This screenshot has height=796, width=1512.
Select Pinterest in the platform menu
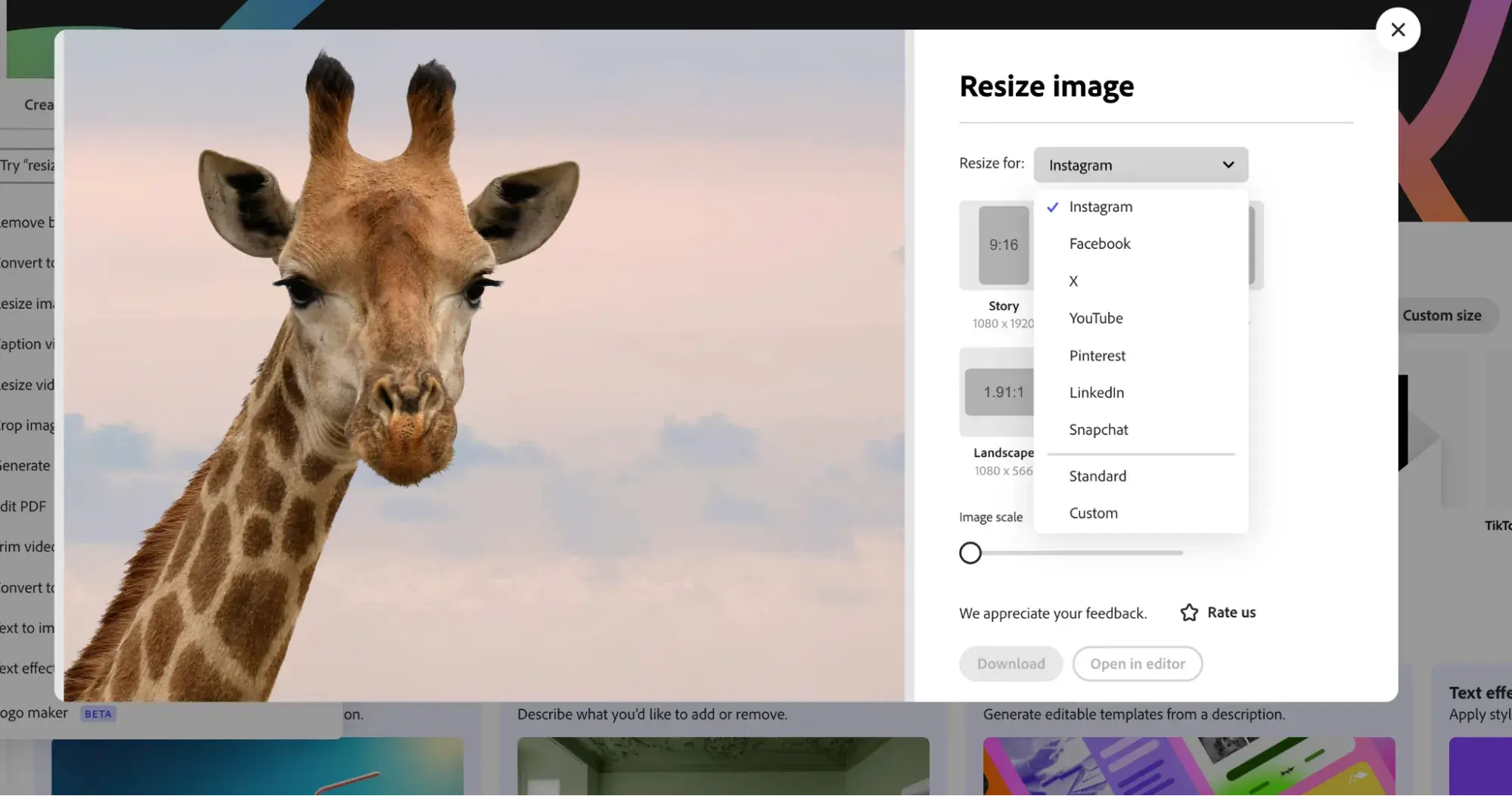point(1097,355)
